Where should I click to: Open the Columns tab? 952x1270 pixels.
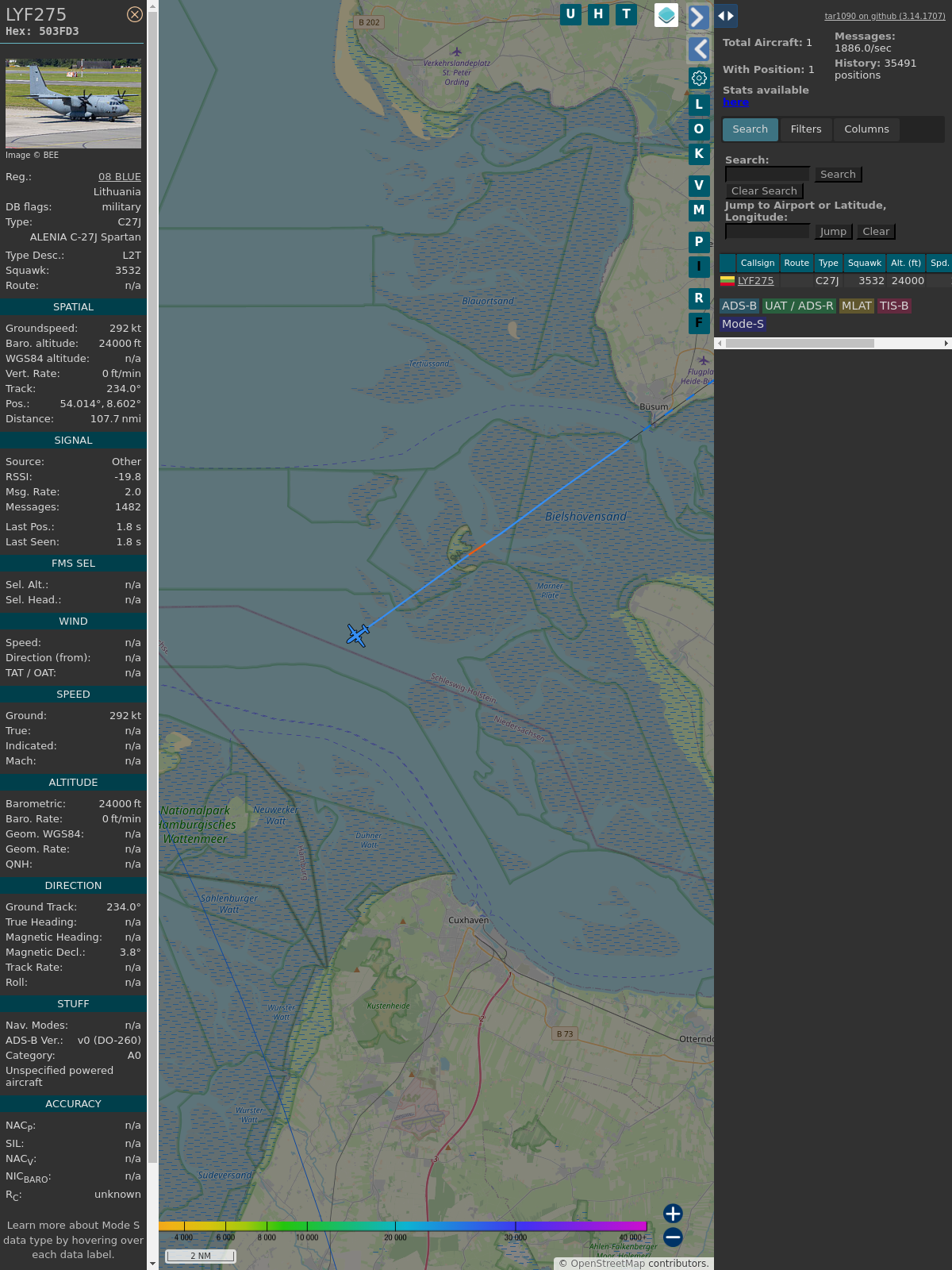point(866,129)
